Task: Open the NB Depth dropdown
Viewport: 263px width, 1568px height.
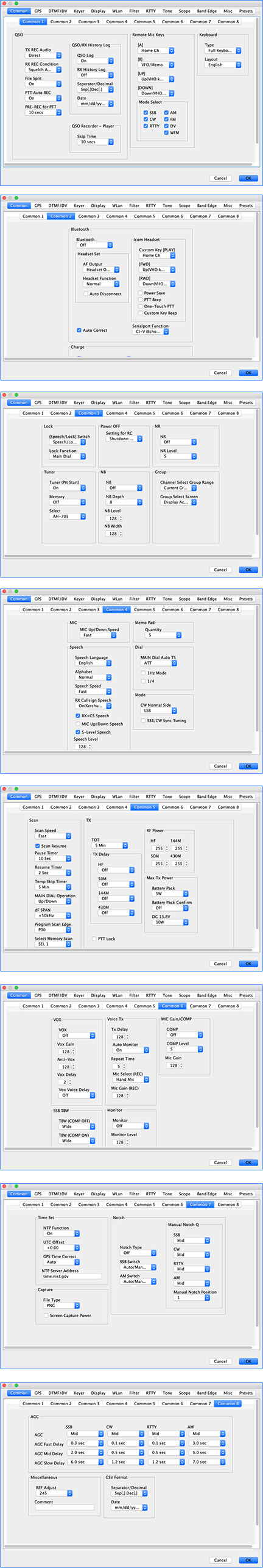Action: pyautogui.click(x=124, y=502)
